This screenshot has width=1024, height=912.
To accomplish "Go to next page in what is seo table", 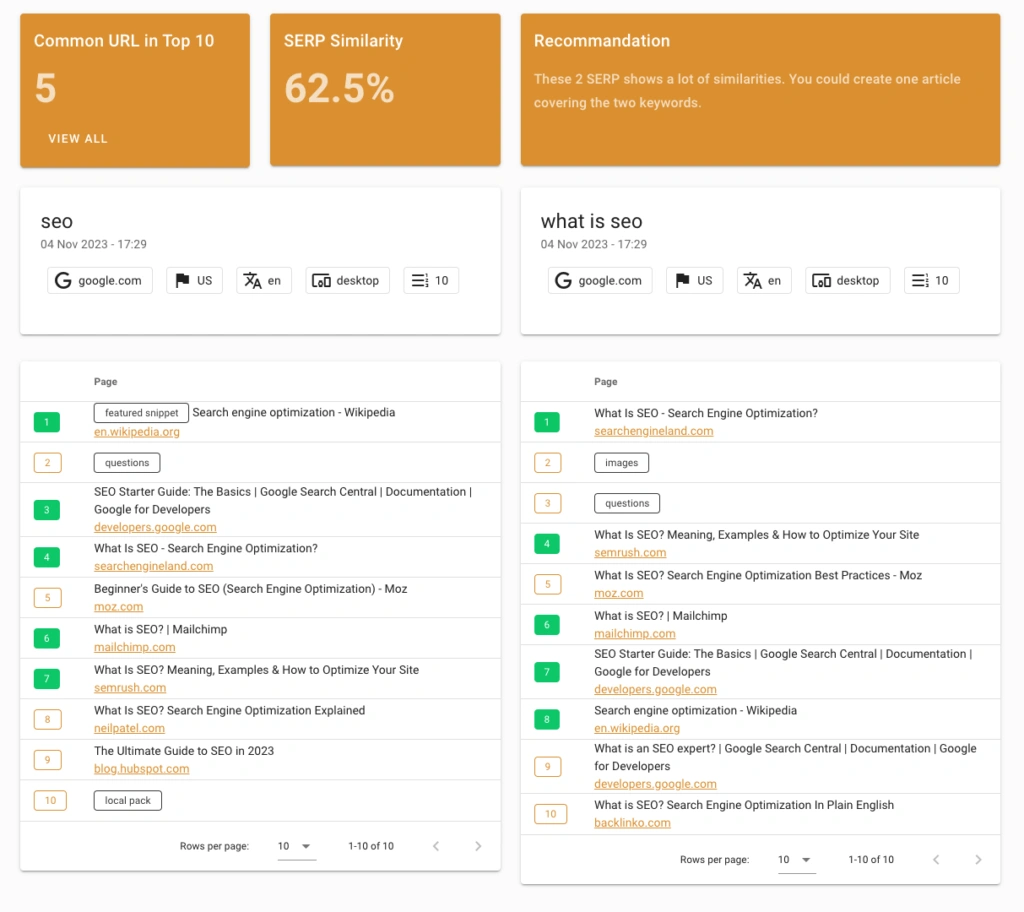I will pyautogui.click(x=978, y=860).
